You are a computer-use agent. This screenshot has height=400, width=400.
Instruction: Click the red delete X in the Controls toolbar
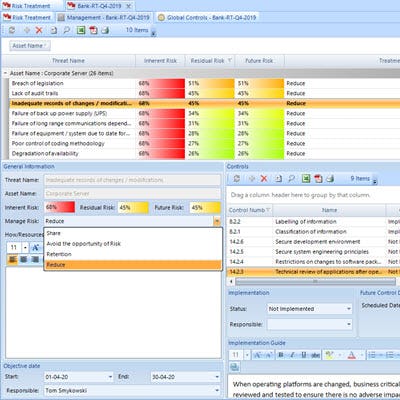click(264, 179)
